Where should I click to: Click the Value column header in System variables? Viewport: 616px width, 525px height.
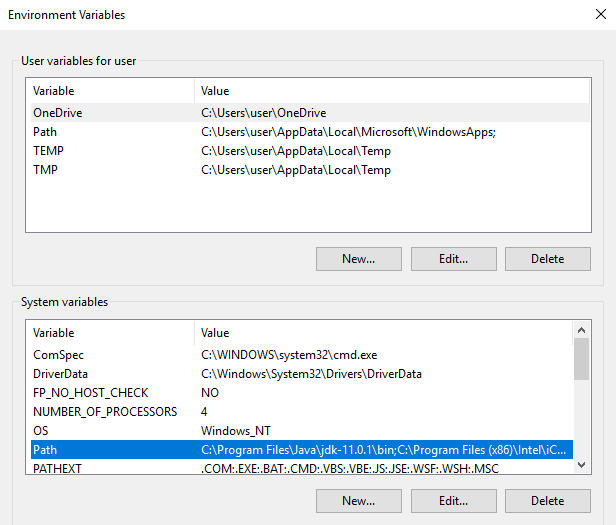coord(384,333)
